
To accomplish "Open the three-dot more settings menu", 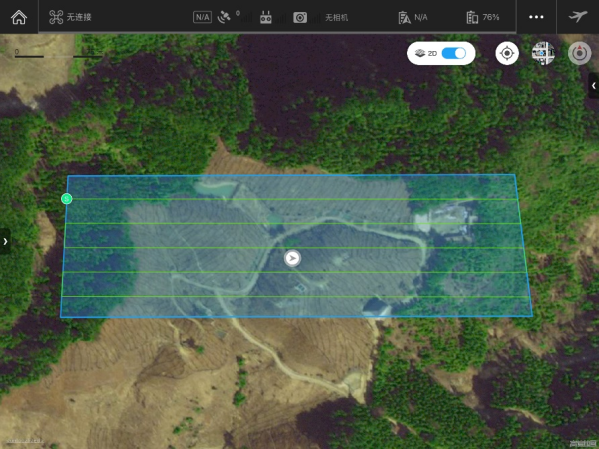I will point(536,17).
